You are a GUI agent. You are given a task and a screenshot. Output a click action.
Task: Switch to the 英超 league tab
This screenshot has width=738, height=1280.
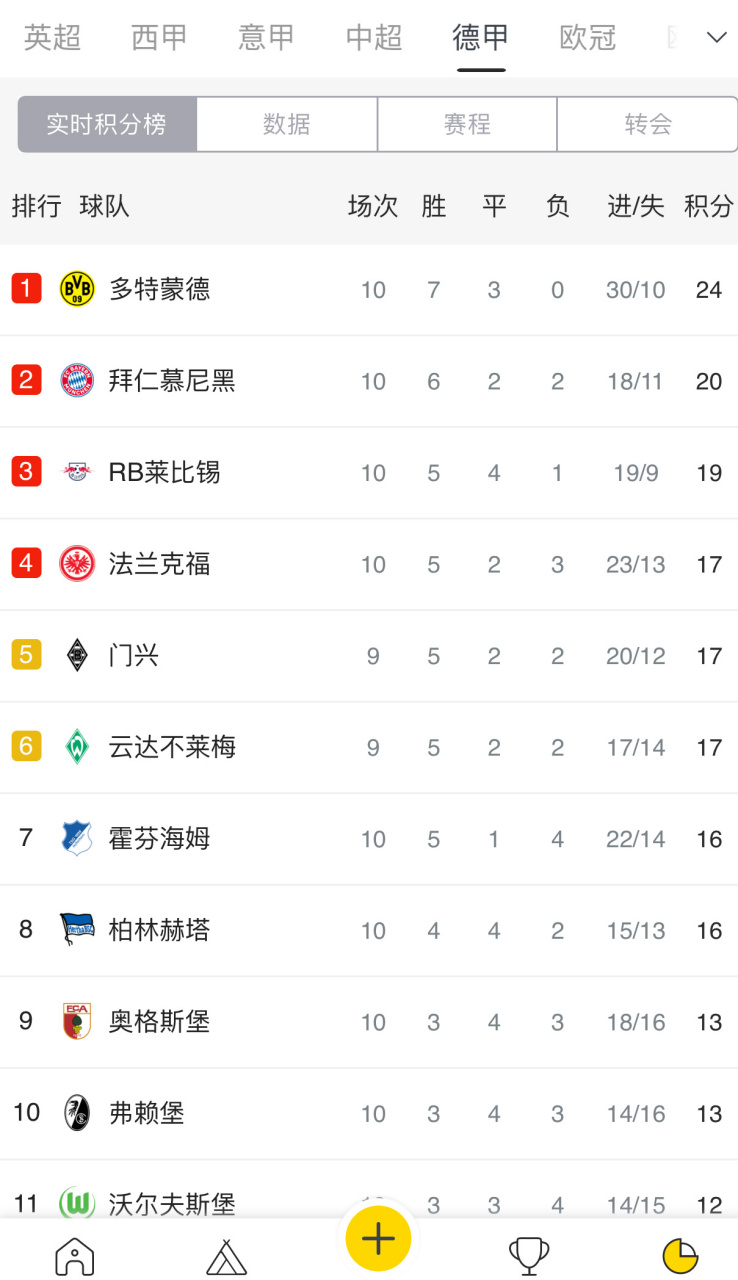[52, 38]
